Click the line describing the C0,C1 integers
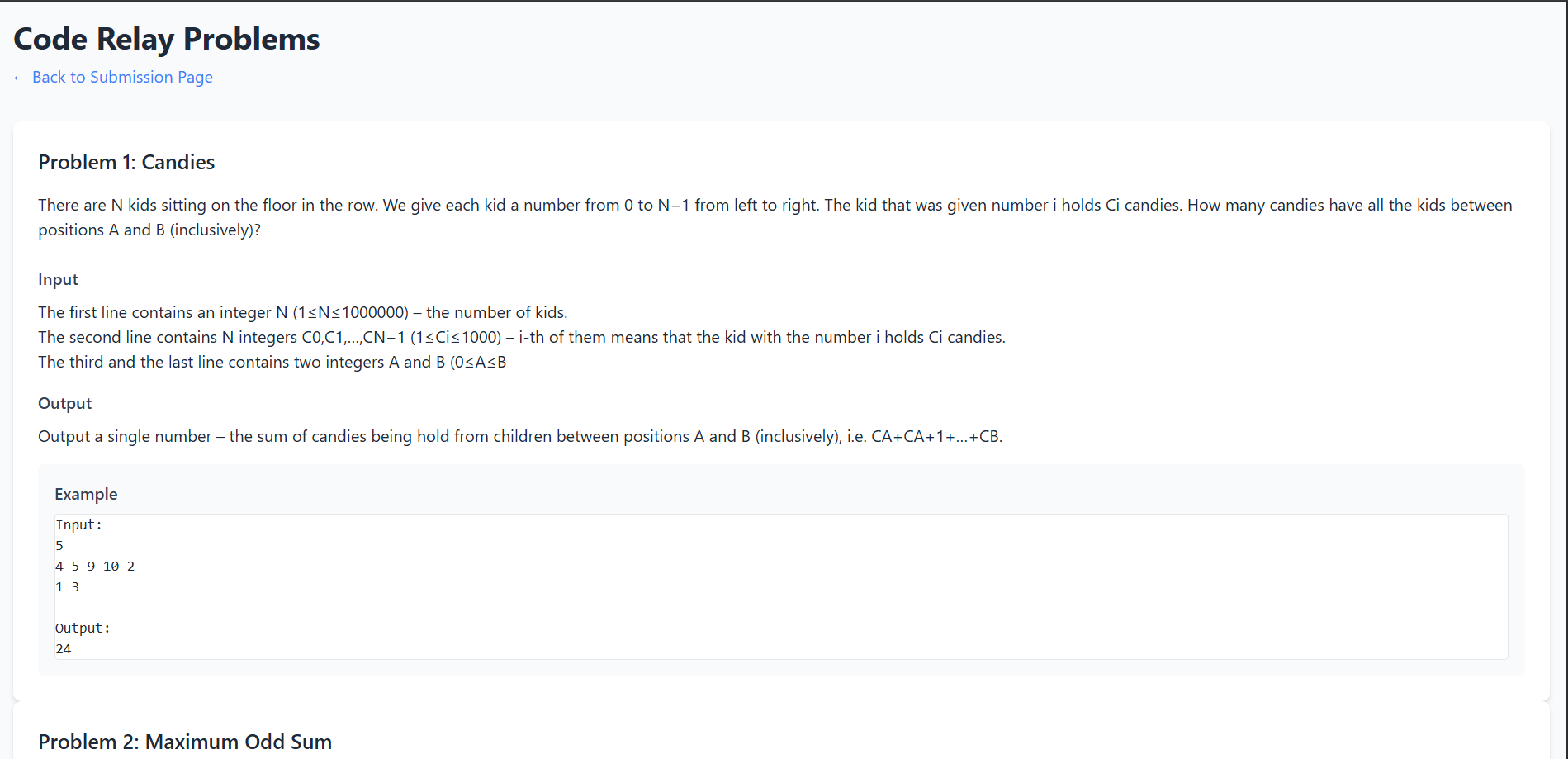This screenshot has height=759, width=1568. click(521, 337)
